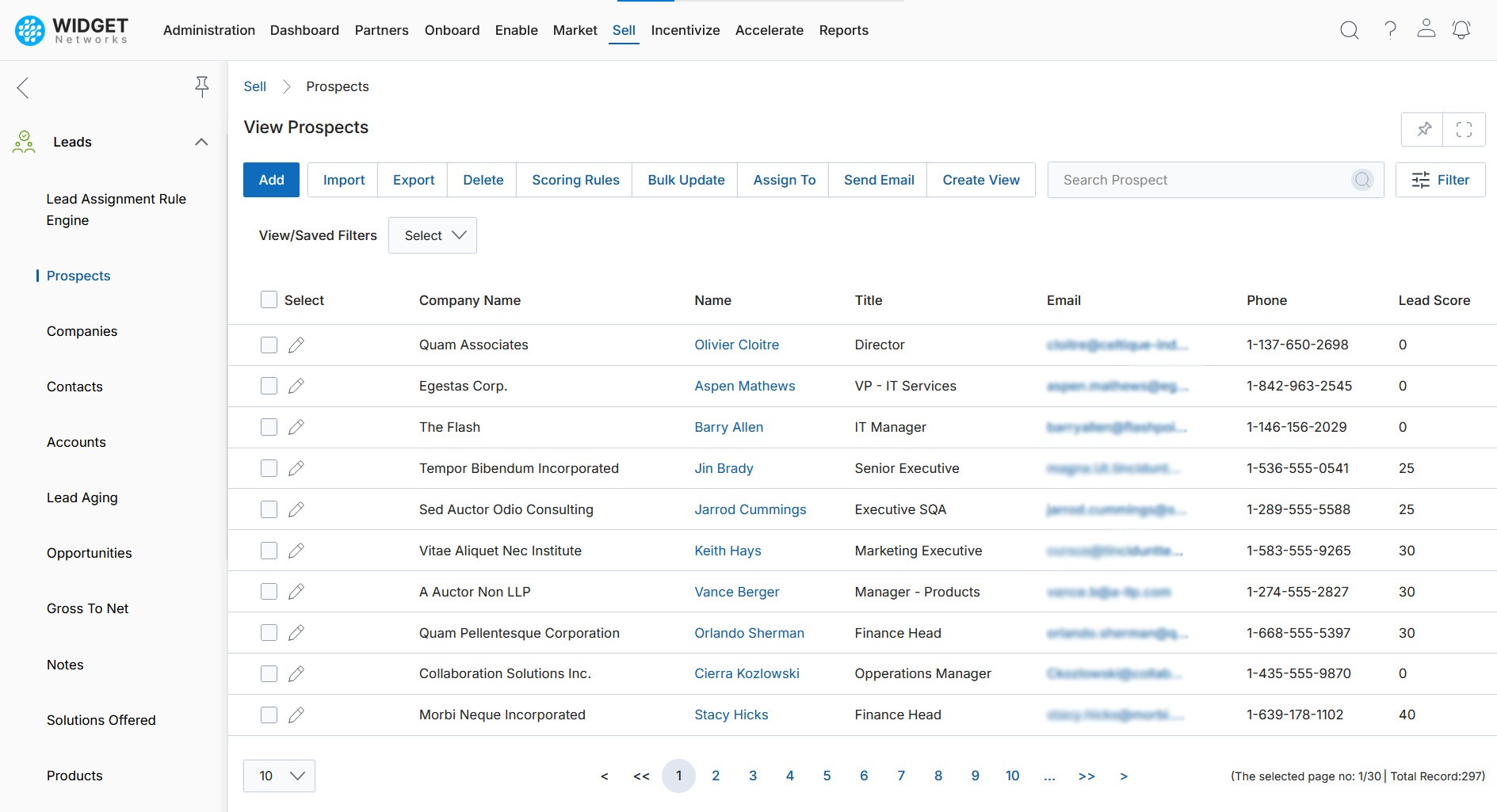
Task: Go to the next page arrow
Action: coord(1124,776)
